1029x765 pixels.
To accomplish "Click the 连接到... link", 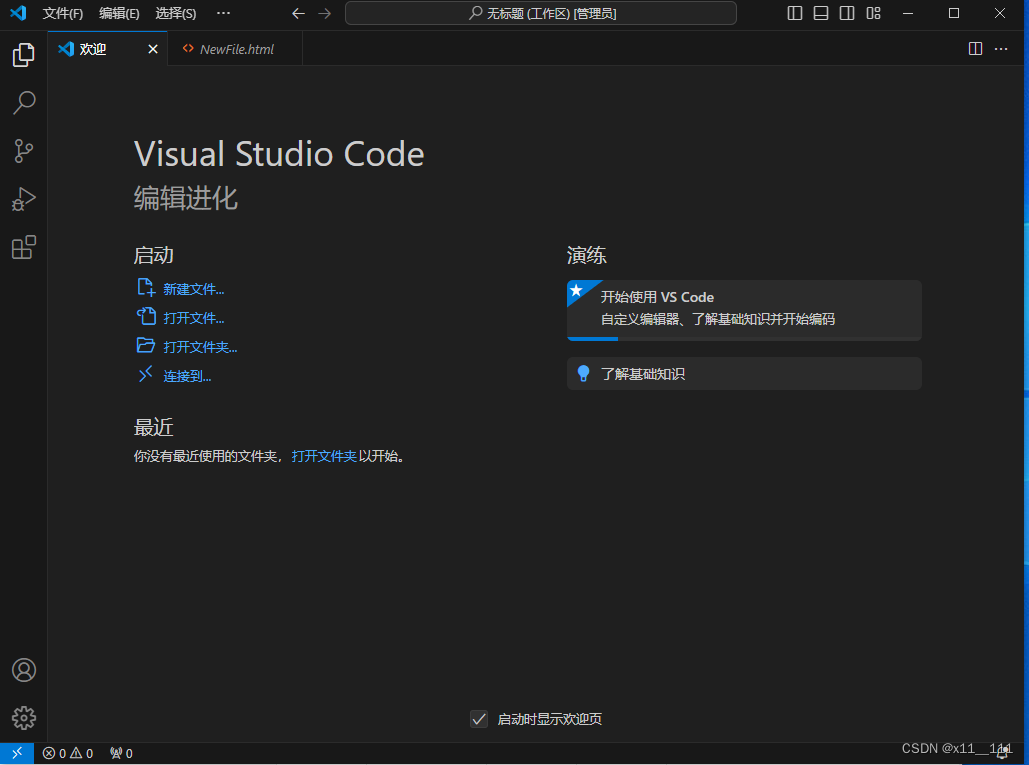I will click(187, 376).
